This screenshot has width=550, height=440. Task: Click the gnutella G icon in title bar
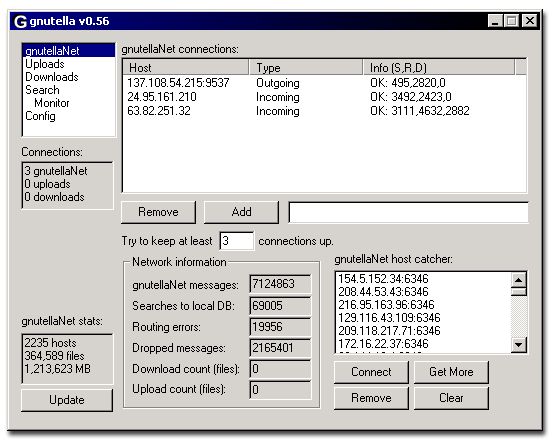[x=20, y=21]
